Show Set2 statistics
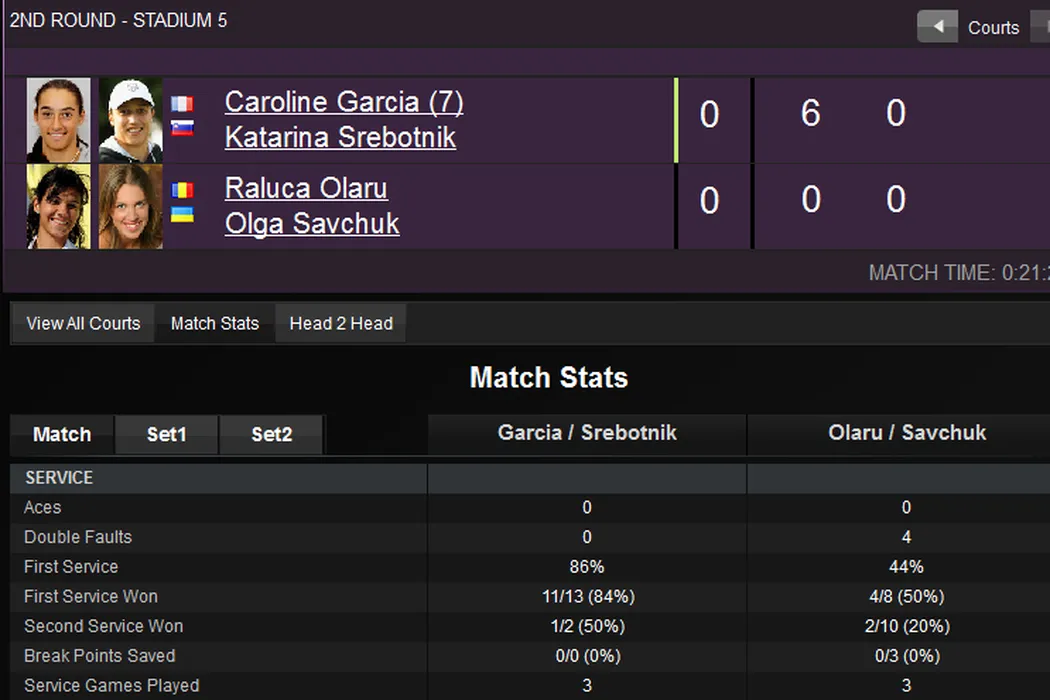 (x=272, y=435)
